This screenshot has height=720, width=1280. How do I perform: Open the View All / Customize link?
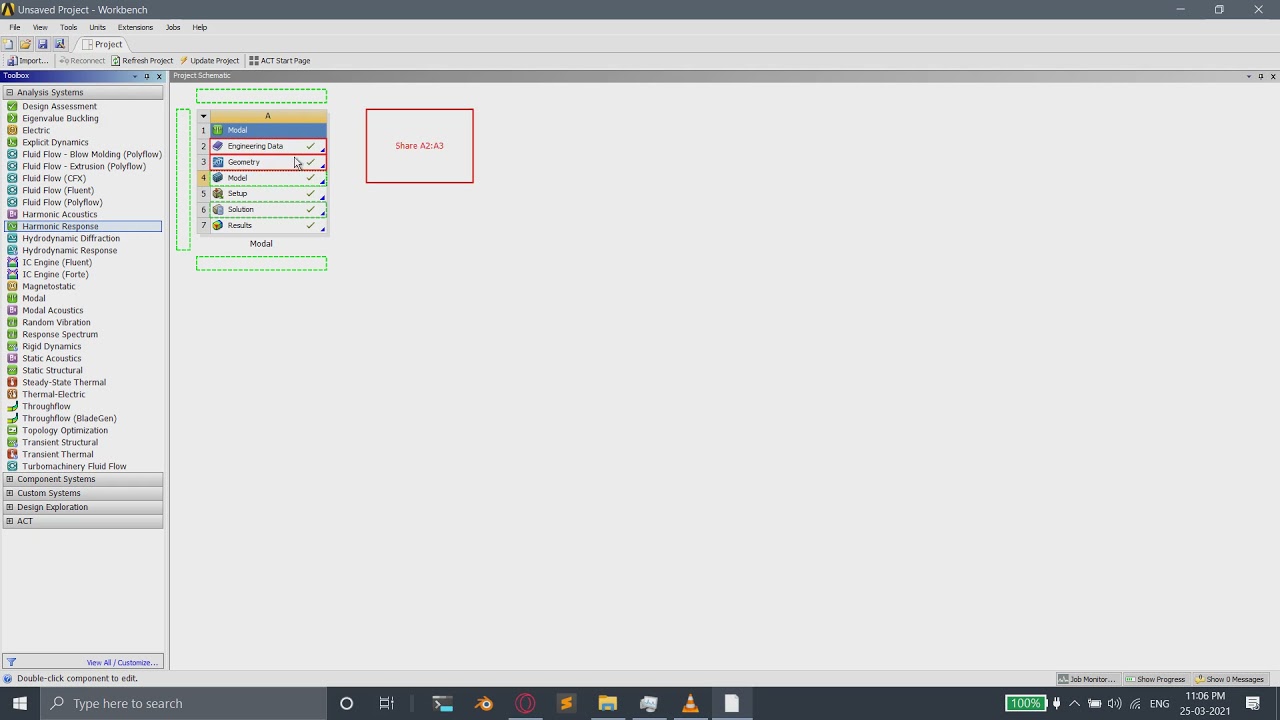(x=122, y=662)
